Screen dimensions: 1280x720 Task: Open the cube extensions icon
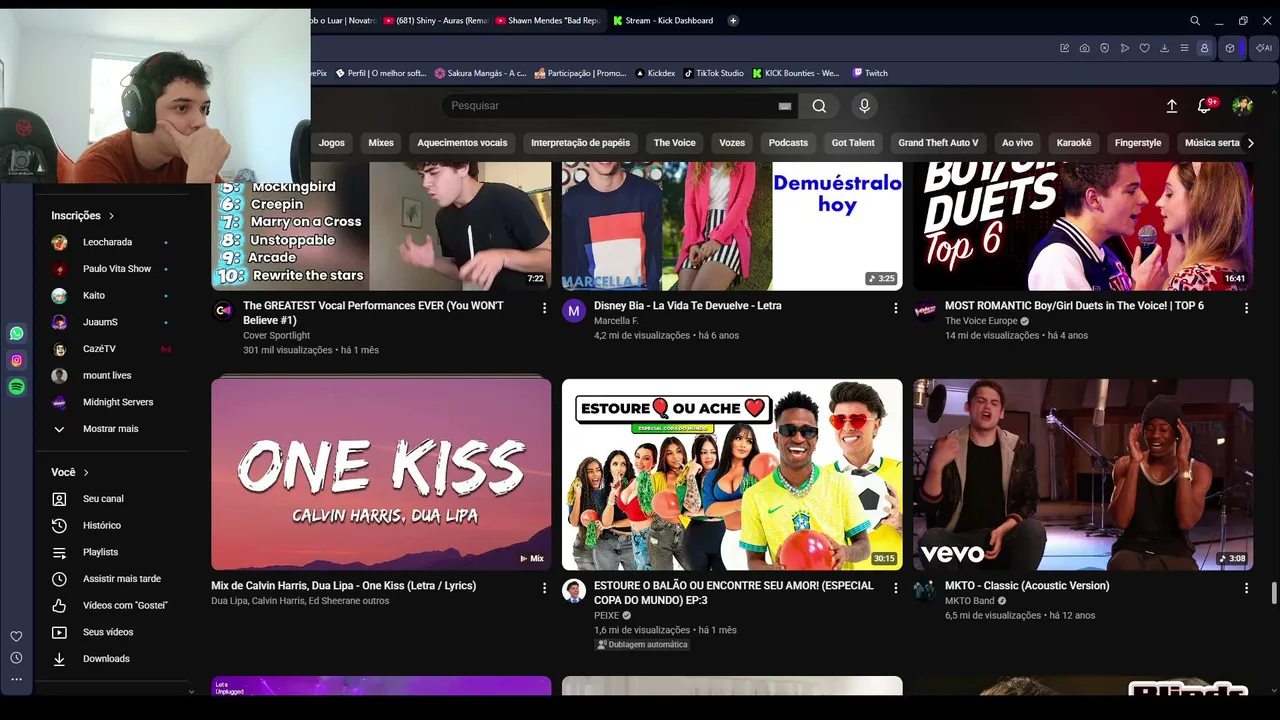click(x=1230, y=48)
